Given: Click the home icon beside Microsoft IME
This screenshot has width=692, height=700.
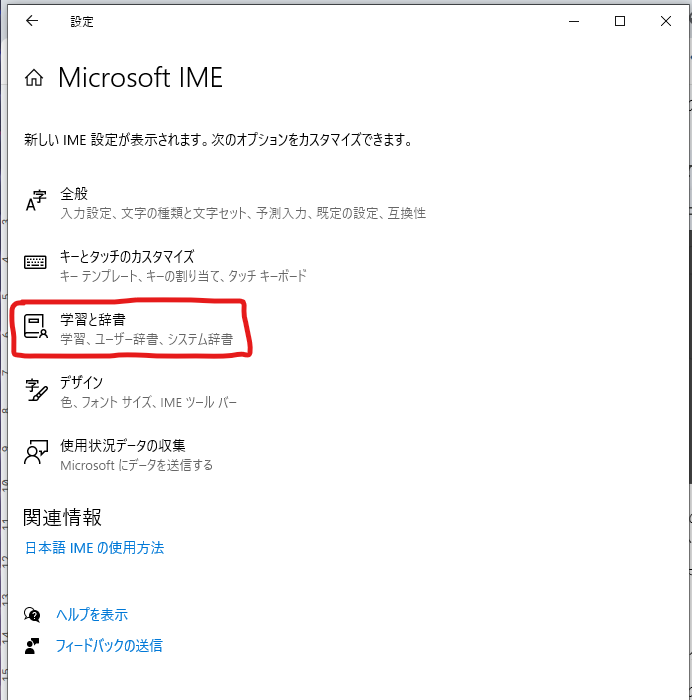Looking at the screenshot, I should pos(35,79).
